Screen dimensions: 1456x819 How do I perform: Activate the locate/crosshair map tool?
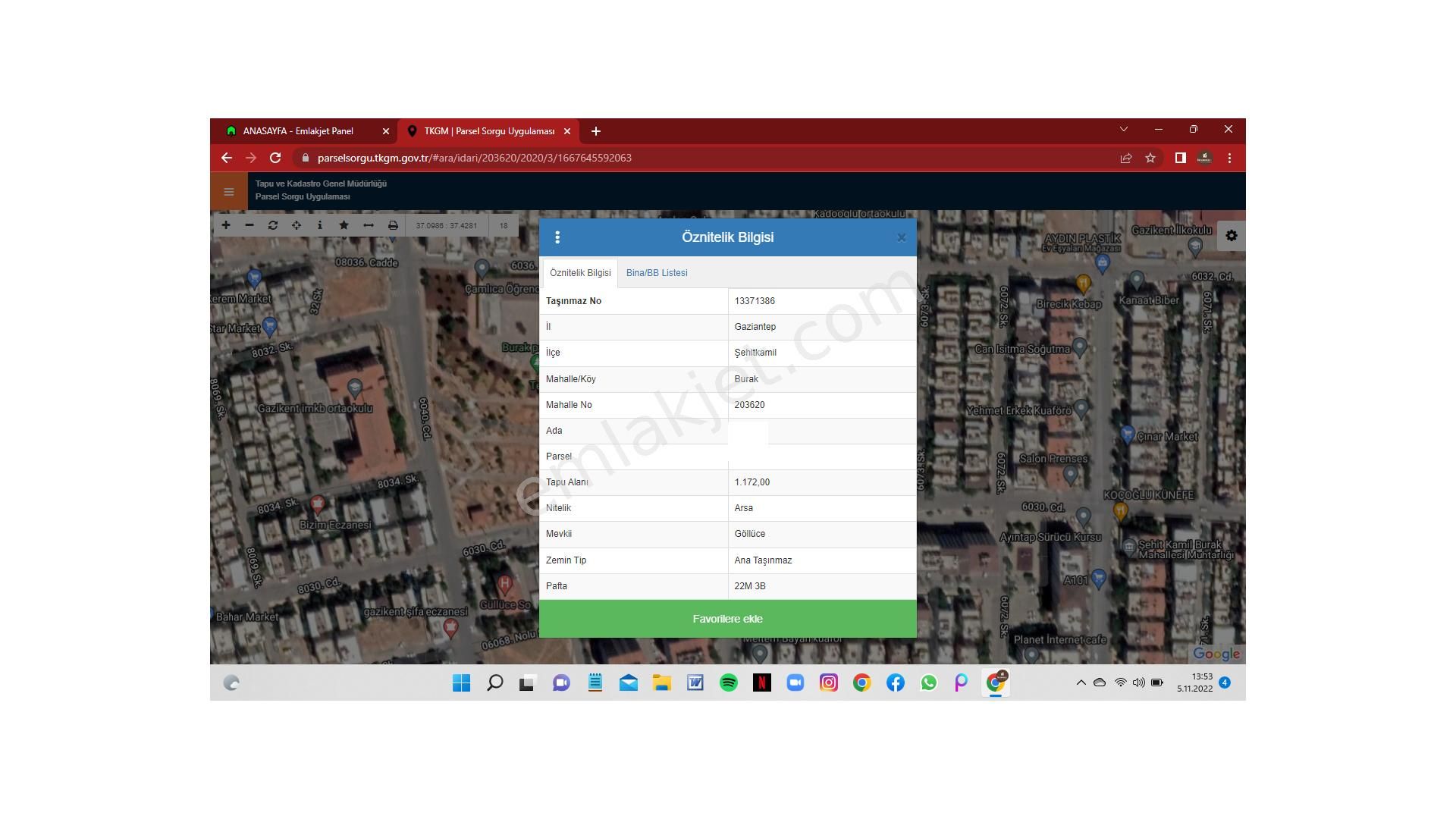[297, 225]
